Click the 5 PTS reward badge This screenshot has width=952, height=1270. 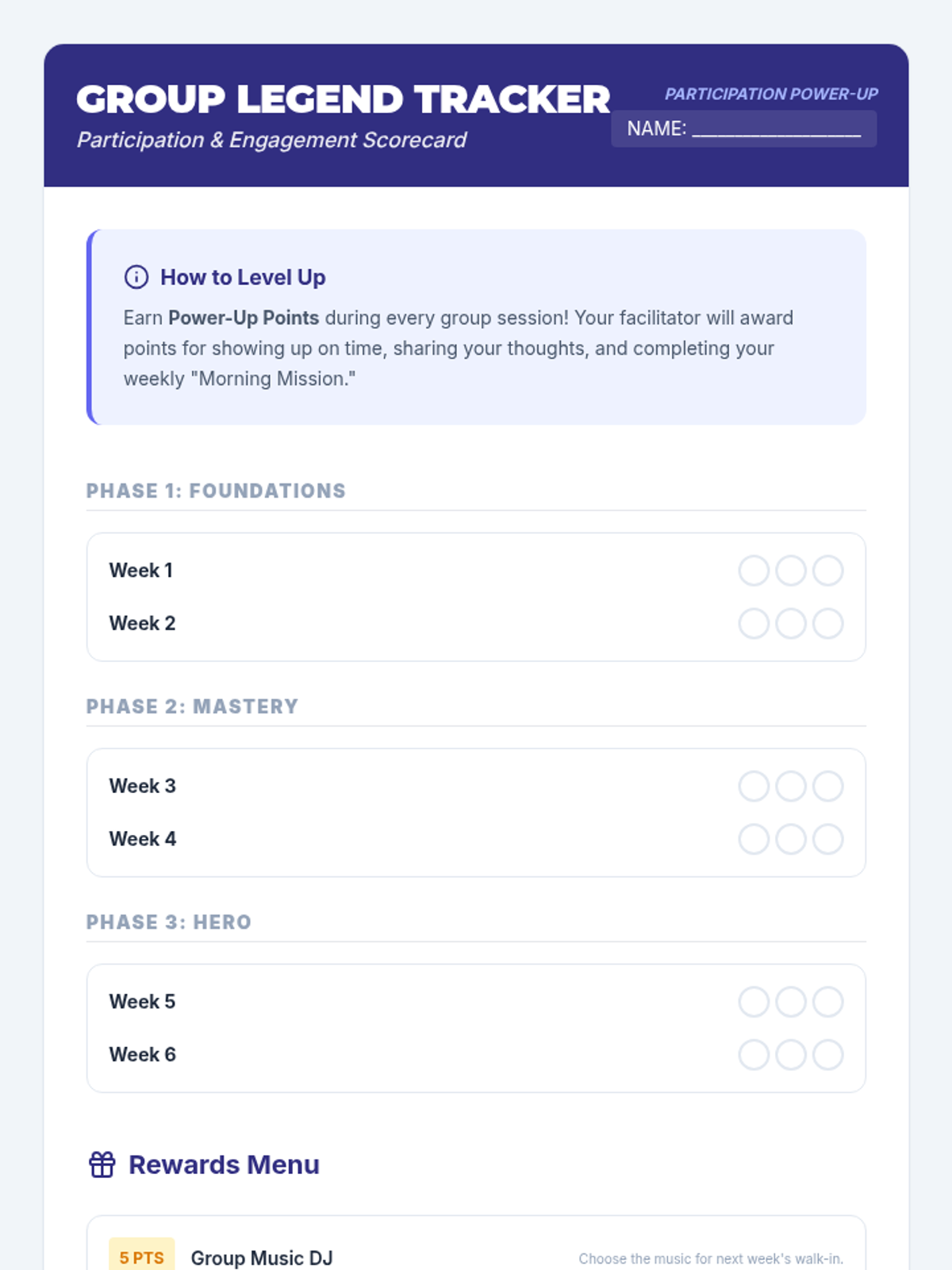pyautogui.click(x=141, y=1257)
